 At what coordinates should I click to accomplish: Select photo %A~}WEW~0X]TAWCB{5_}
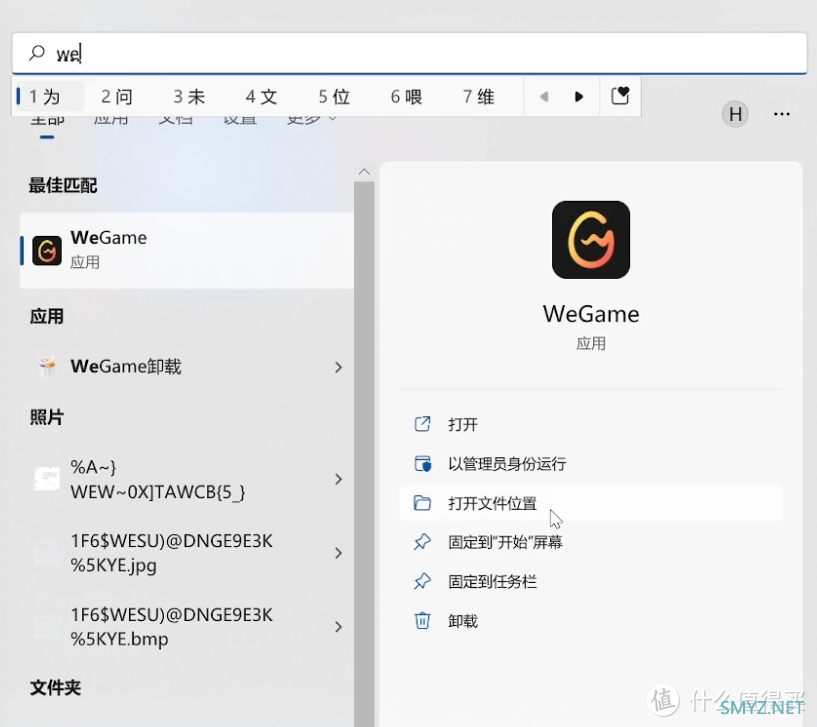coord(187,479)
